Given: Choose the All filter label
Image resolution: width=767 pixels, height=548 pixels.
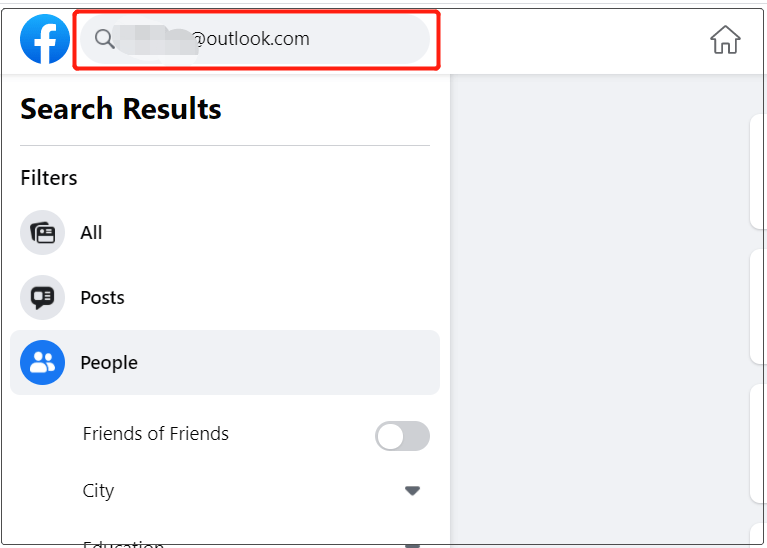Looking at the screenshot, I should (91, 232).
